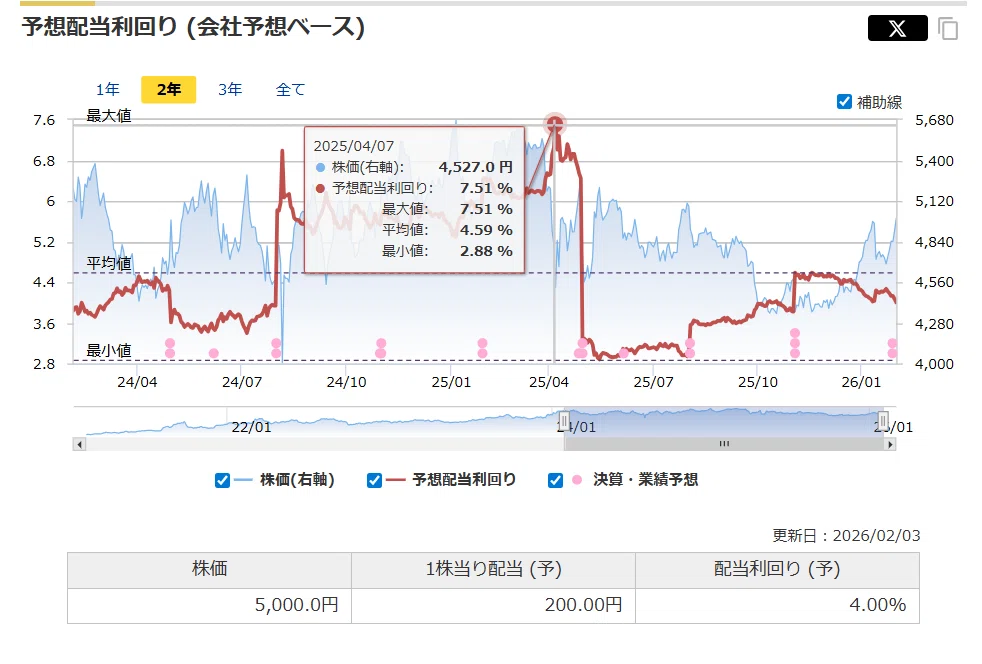
Task: Click the left range navigator handle
Action: (564, 420)
